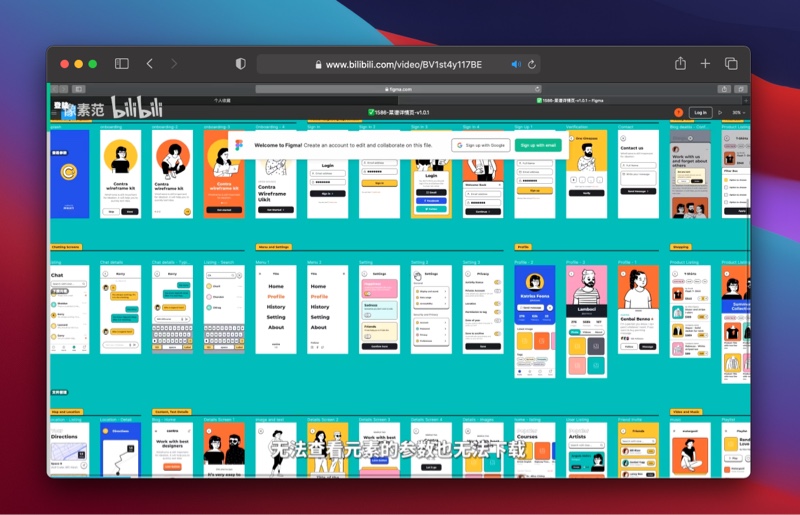Click the Figma logo in welcome banner
This screenshot has width=800, height=515.
239,145
